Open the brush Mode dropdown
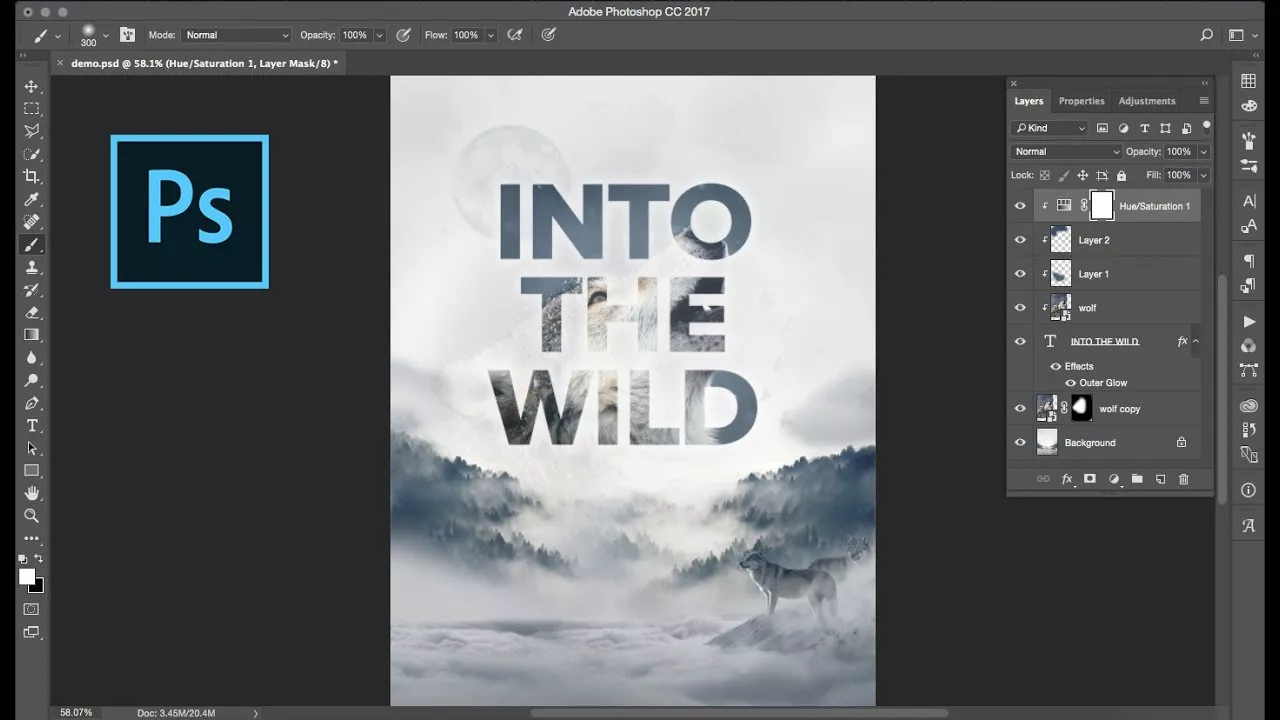 tap(236, 35)
